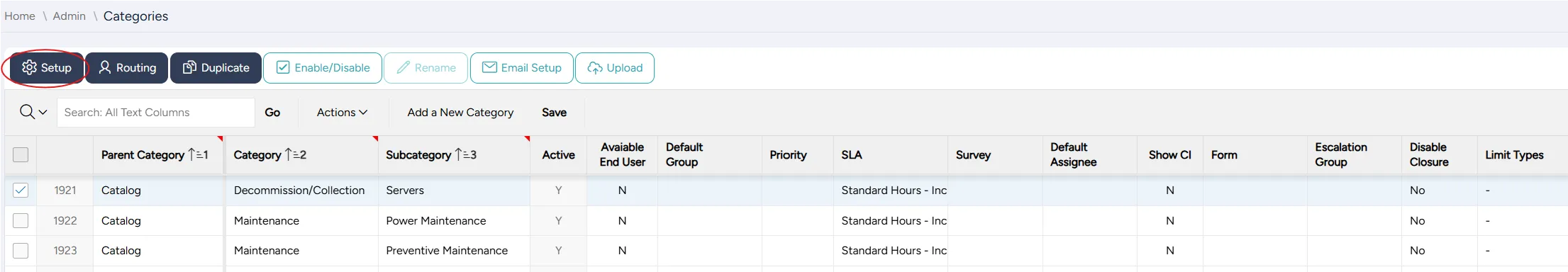Open Email Setup
The height and width of the screenshot is (272, 1568).
click(521, 68)
